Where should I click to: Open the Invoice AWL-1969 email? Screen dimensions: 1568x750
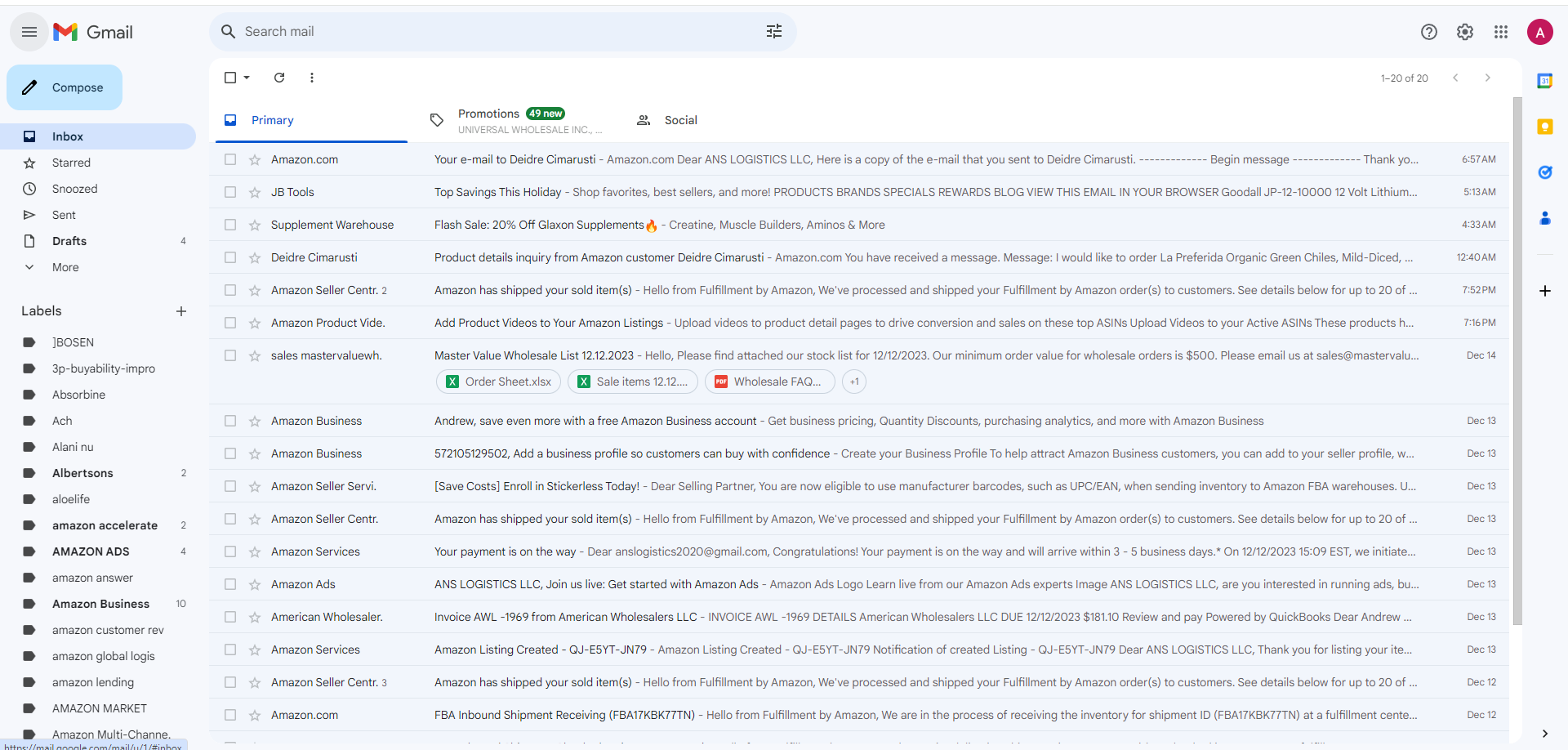[x=859, y=617]
